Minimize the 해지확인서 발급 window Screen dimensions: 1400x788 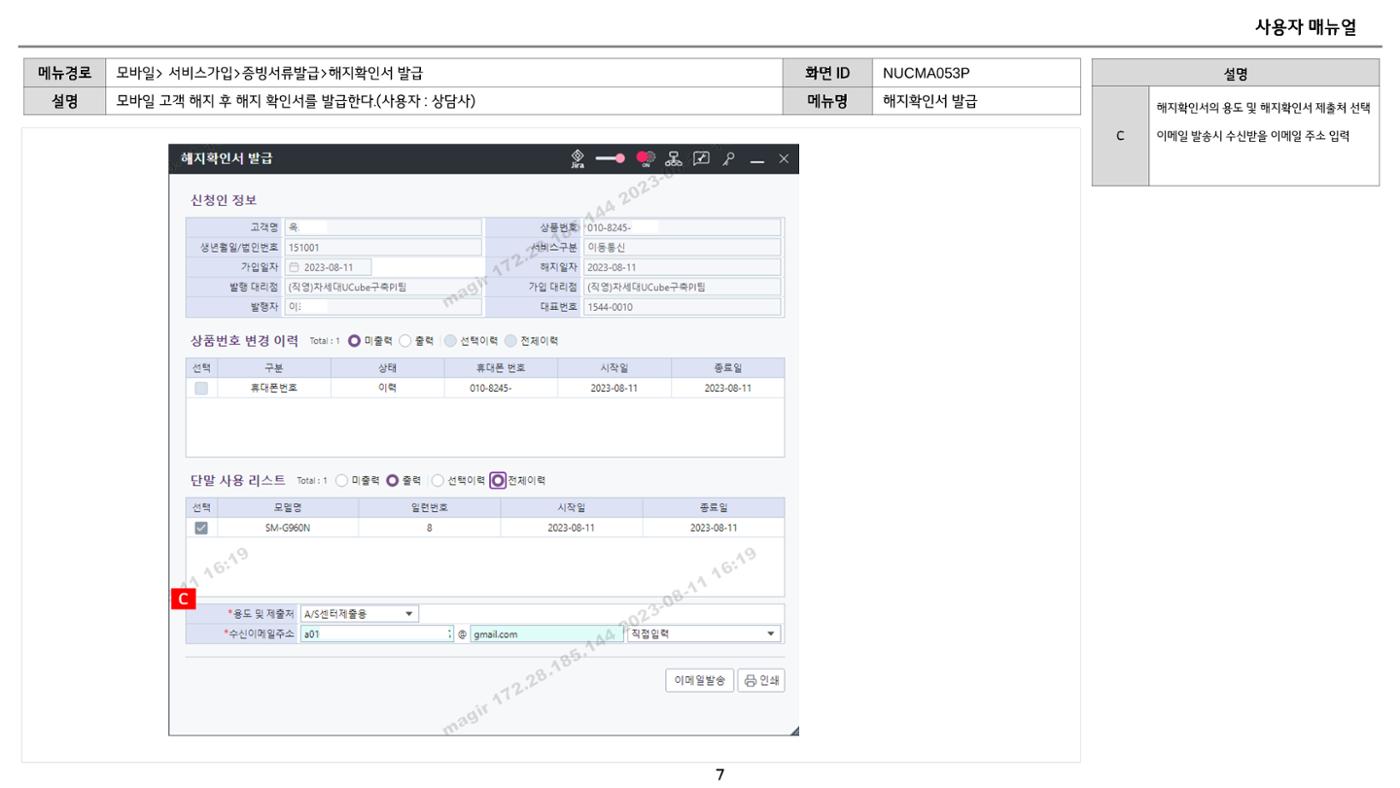tap(757, 159)
